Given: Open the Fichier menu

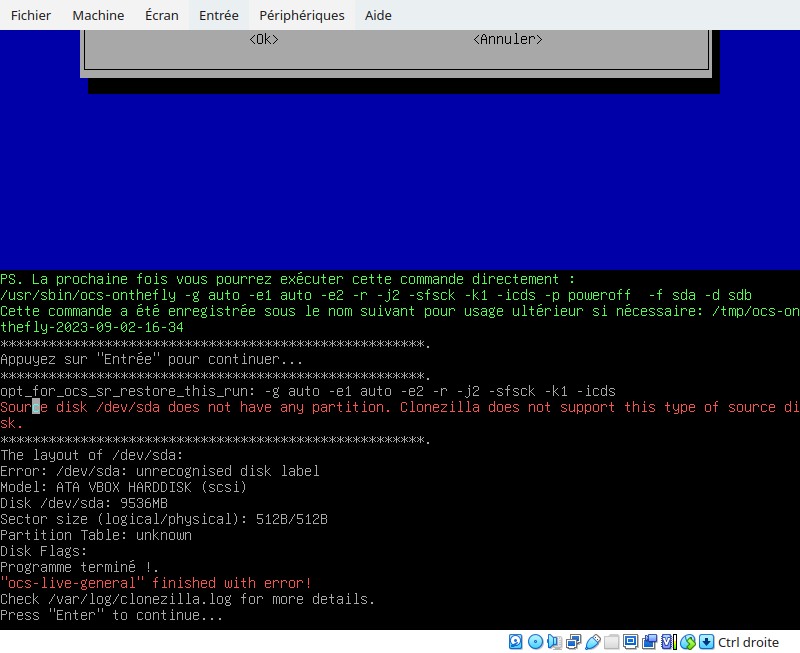Looking at the screenshot, I should pyautogui.click(x=31, y=15).
